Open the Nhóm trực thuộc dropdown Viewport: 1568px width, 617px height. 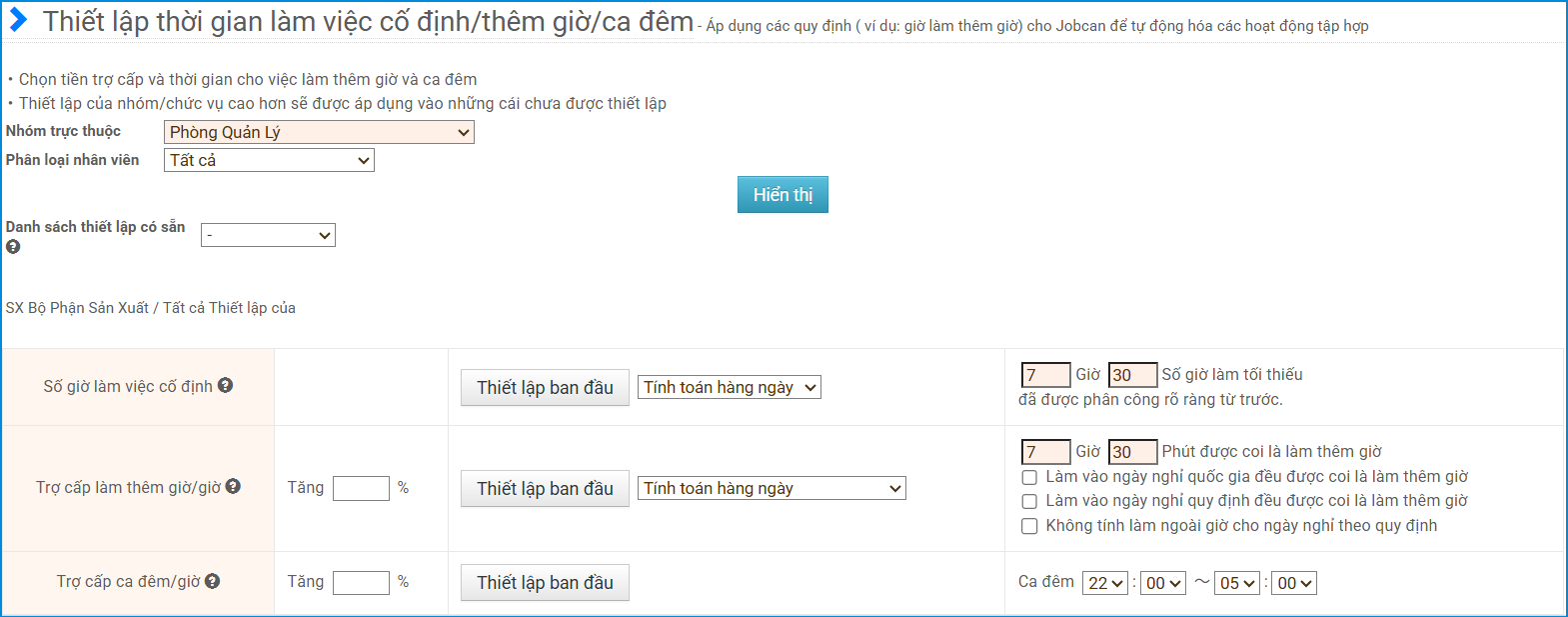tap(319, 132)
